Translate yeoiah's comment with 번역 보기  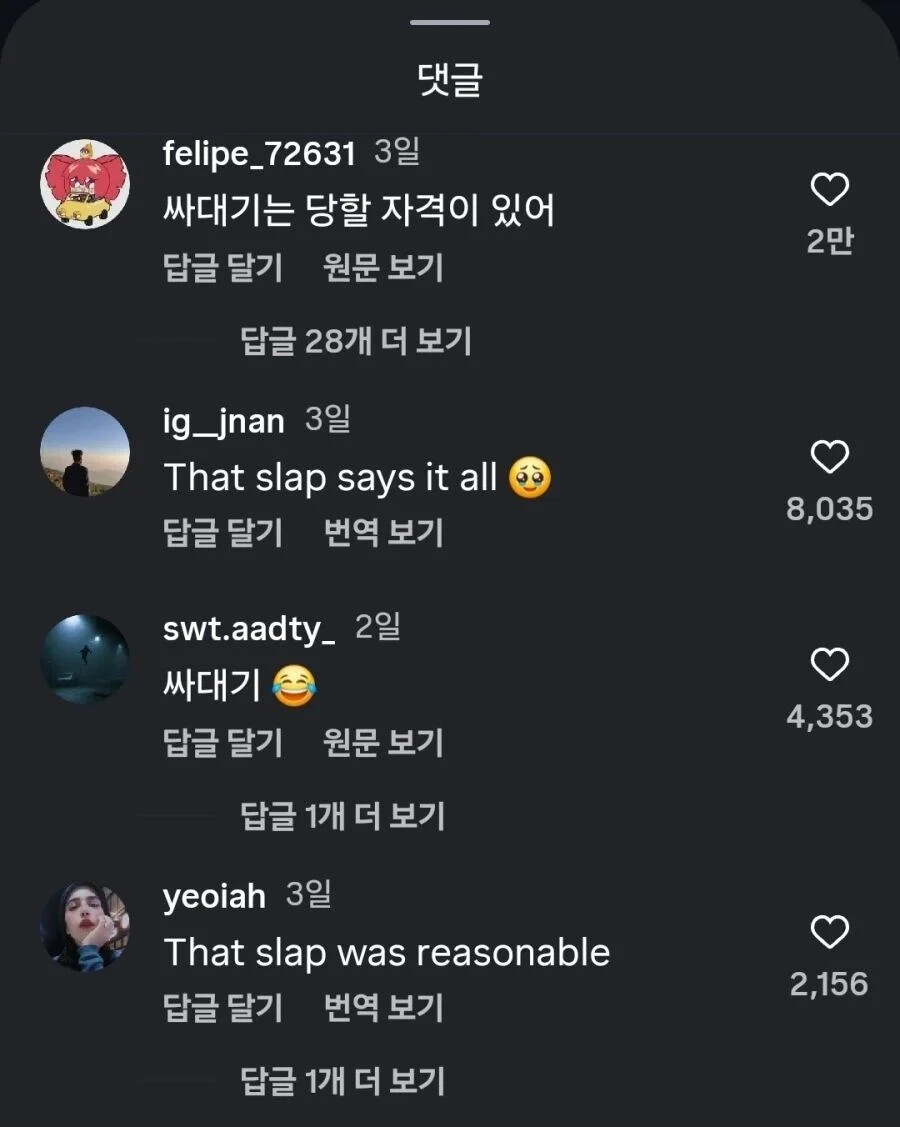[x=383, y=1008]
